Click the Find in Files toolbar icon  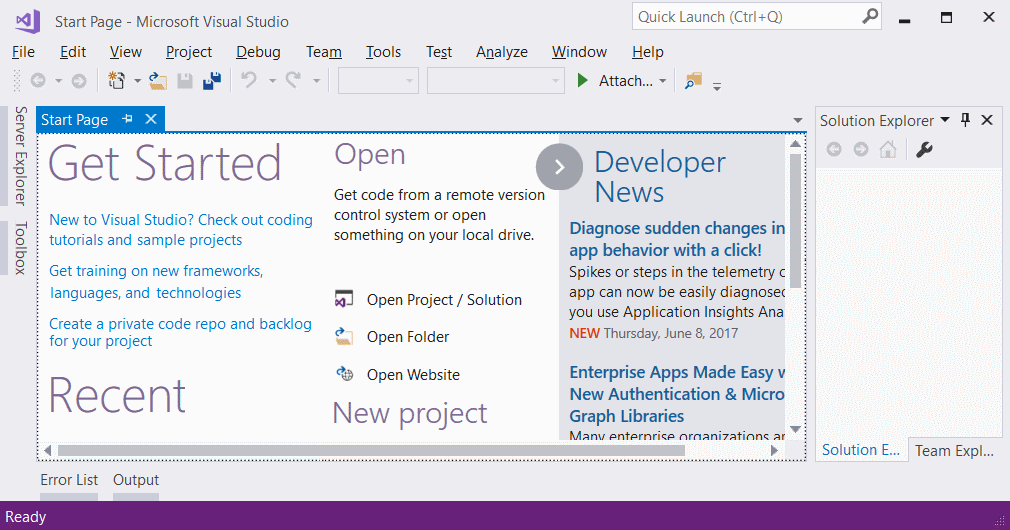(693, 80)
